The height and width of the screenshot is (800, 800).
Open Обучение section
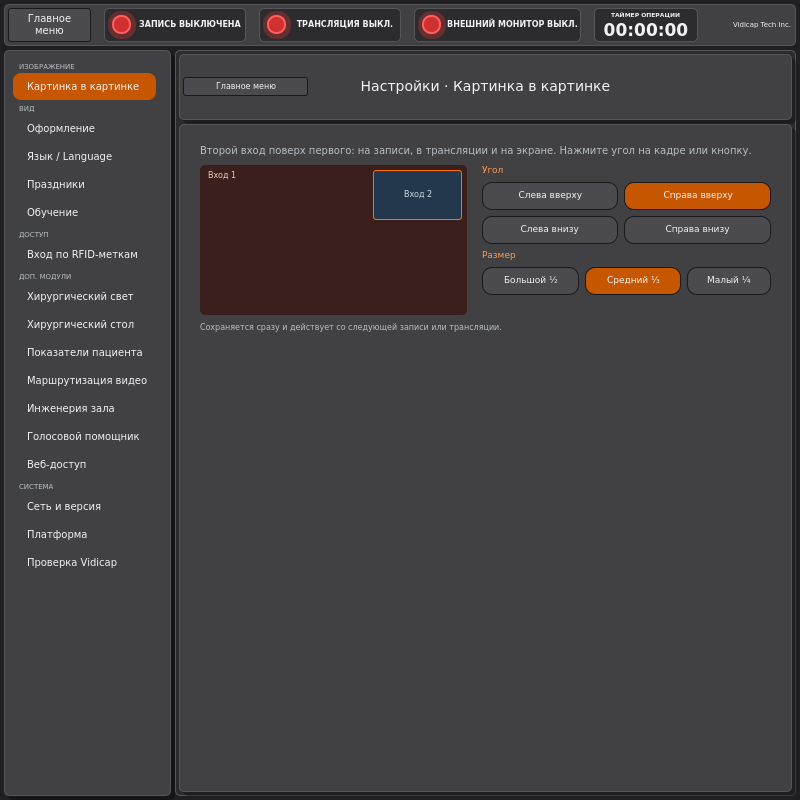click(x=84, y=213)
